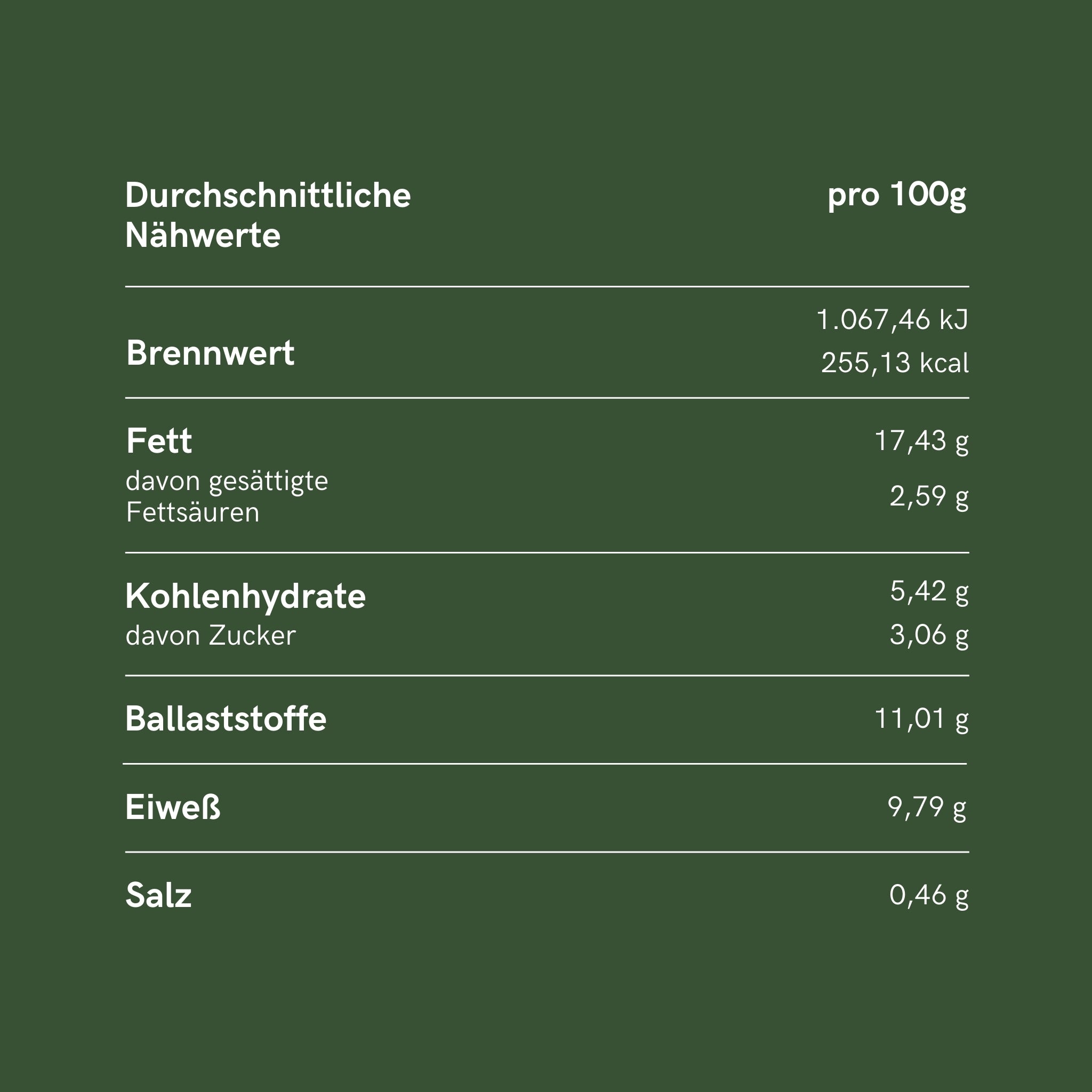1092x1092 pixels.
Task: Select the Salz row label
Action: point(158,895)
